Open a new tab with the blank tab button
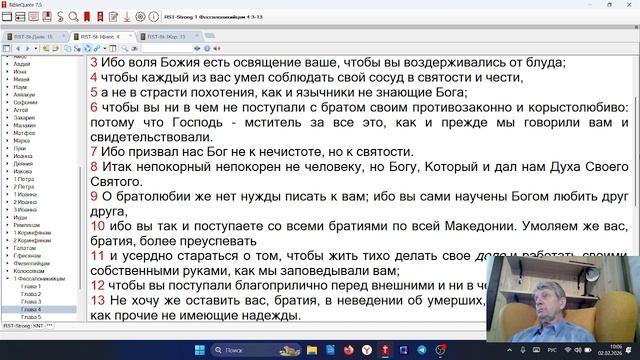 coord(210,36)
